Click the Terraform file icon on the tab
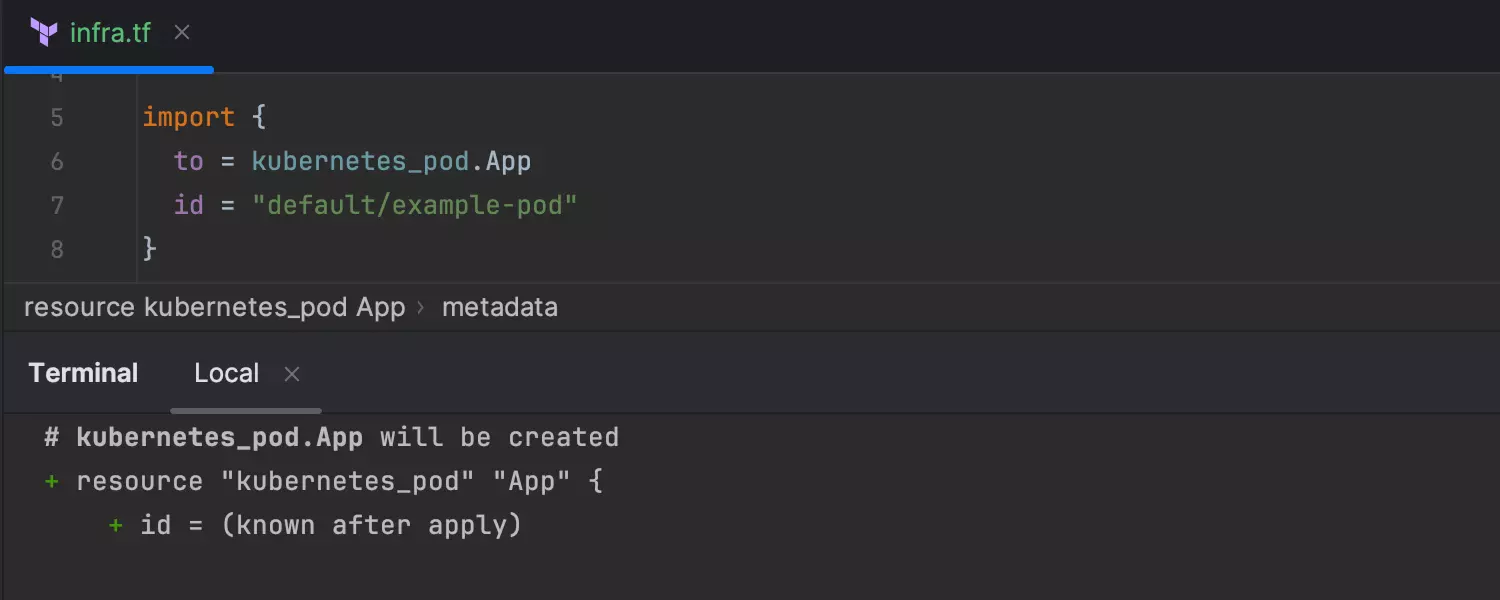This screenshot has width=1500, height=600. tap(44, 33)
